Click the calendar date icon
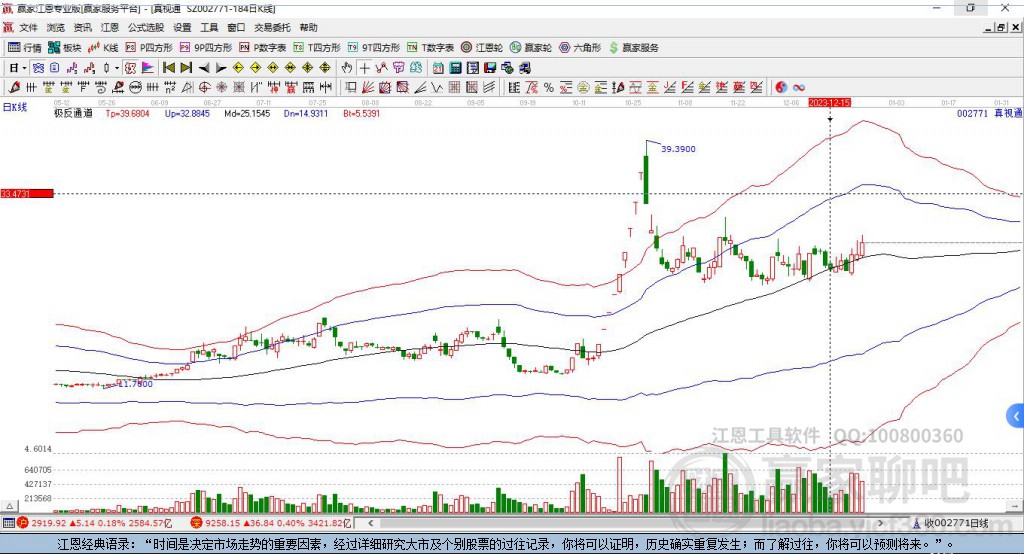 [x=438, y=68]
